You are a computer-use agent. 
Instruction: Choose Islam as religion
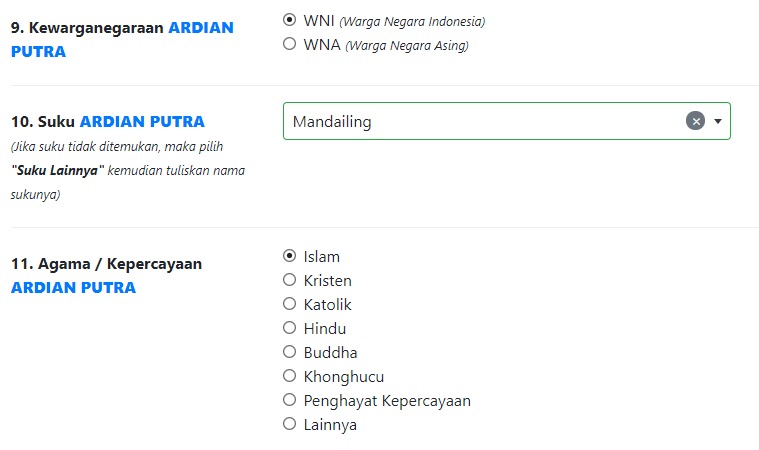click(x=289, y=255)
